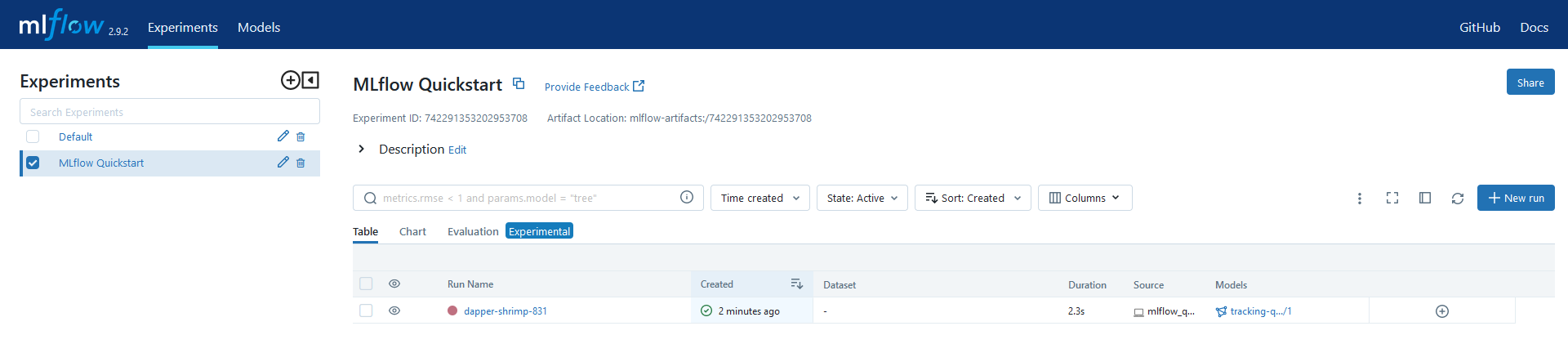The height and width of the screenshot is (344, 1568).
Task: Open the Time created dropdown
Action: pyautogui.click(x=760, y=198)
